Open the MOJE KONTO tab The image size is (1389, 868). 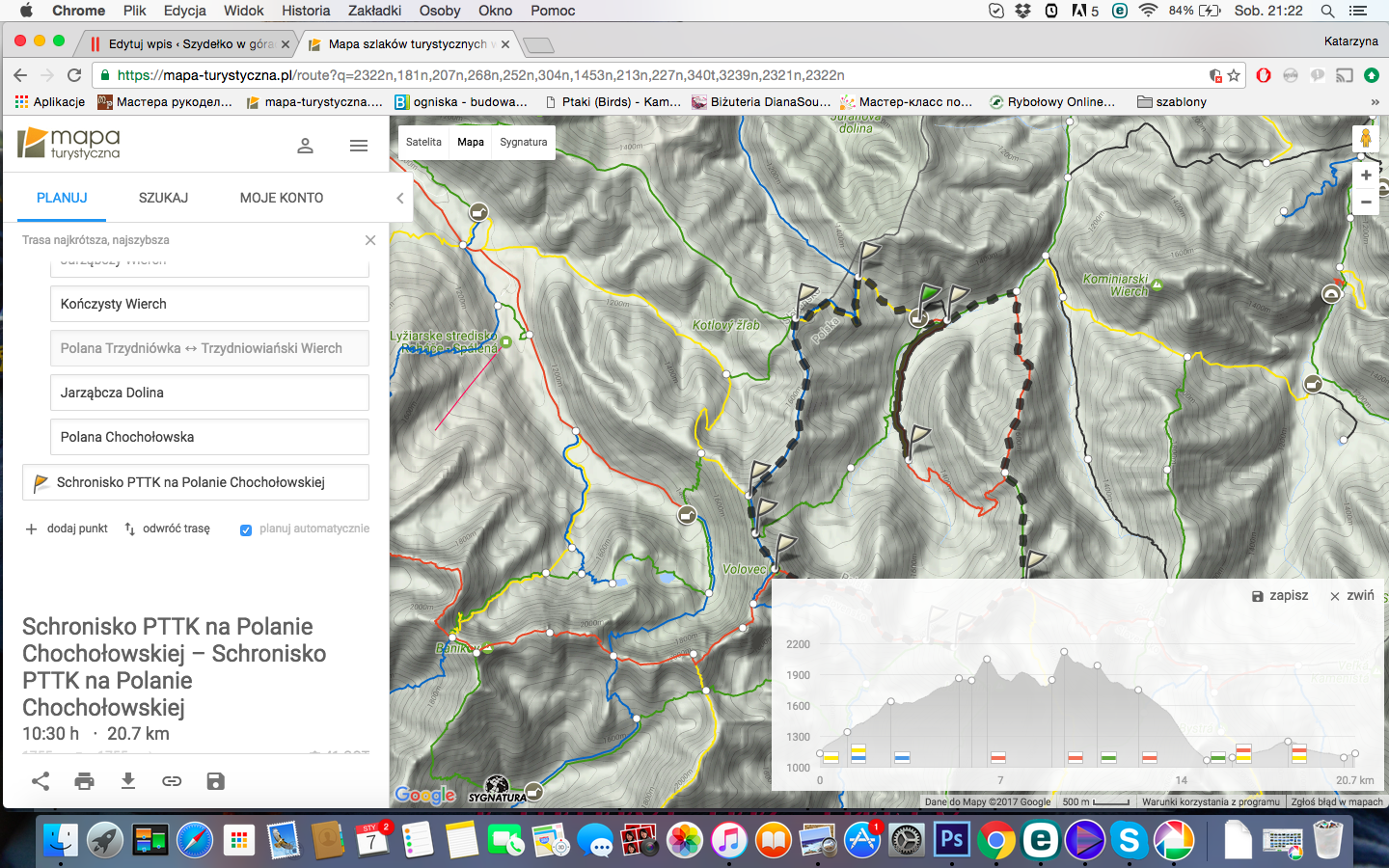(x=282, y=198)
